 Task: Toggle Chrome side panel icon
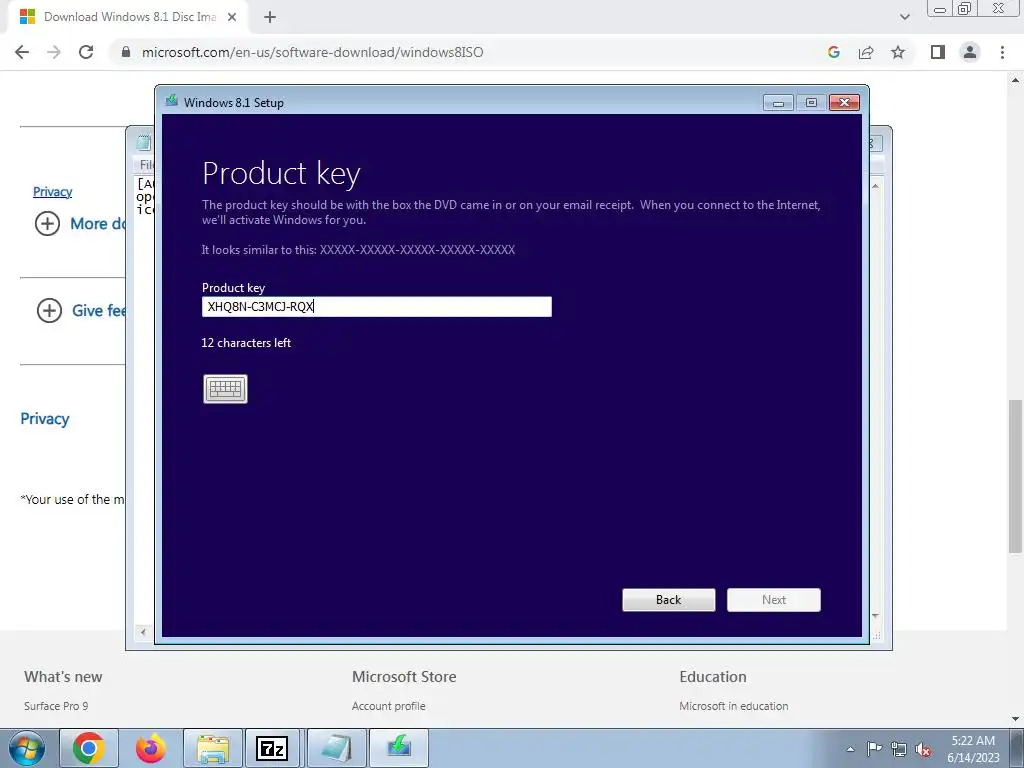938,52
